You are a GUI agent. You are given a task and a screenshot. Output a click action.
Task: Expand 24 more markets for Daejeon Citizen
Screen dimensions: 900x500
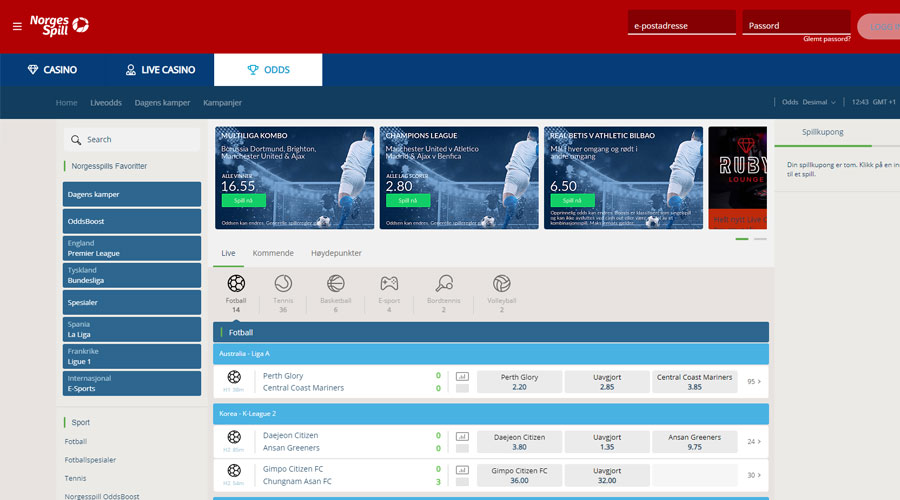click(754, 442)
